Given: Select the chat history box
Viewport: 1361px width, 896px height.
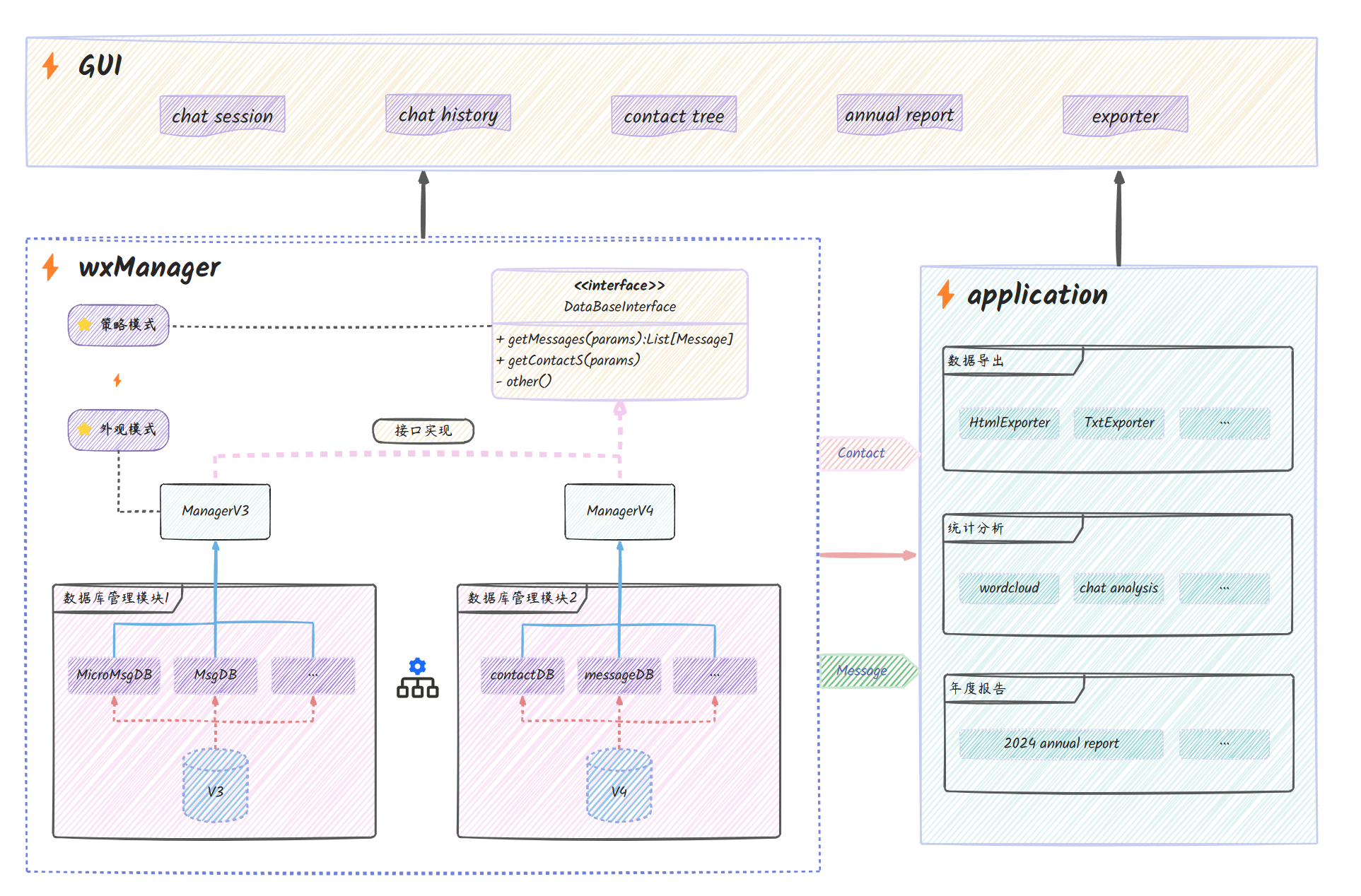Looking at the screenshot, I should [448, 114].
